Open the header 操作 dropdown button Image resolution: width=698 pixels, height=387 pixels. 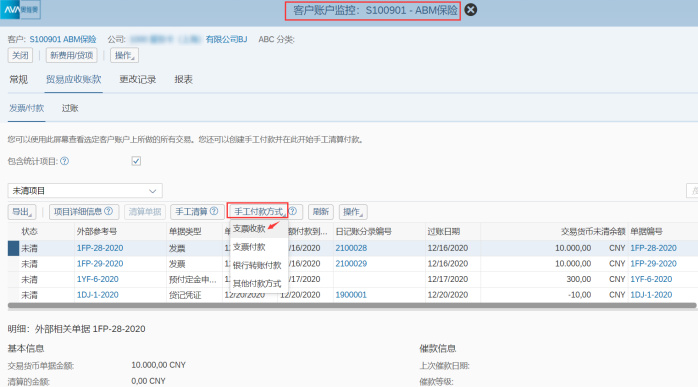tap(125, 55)
